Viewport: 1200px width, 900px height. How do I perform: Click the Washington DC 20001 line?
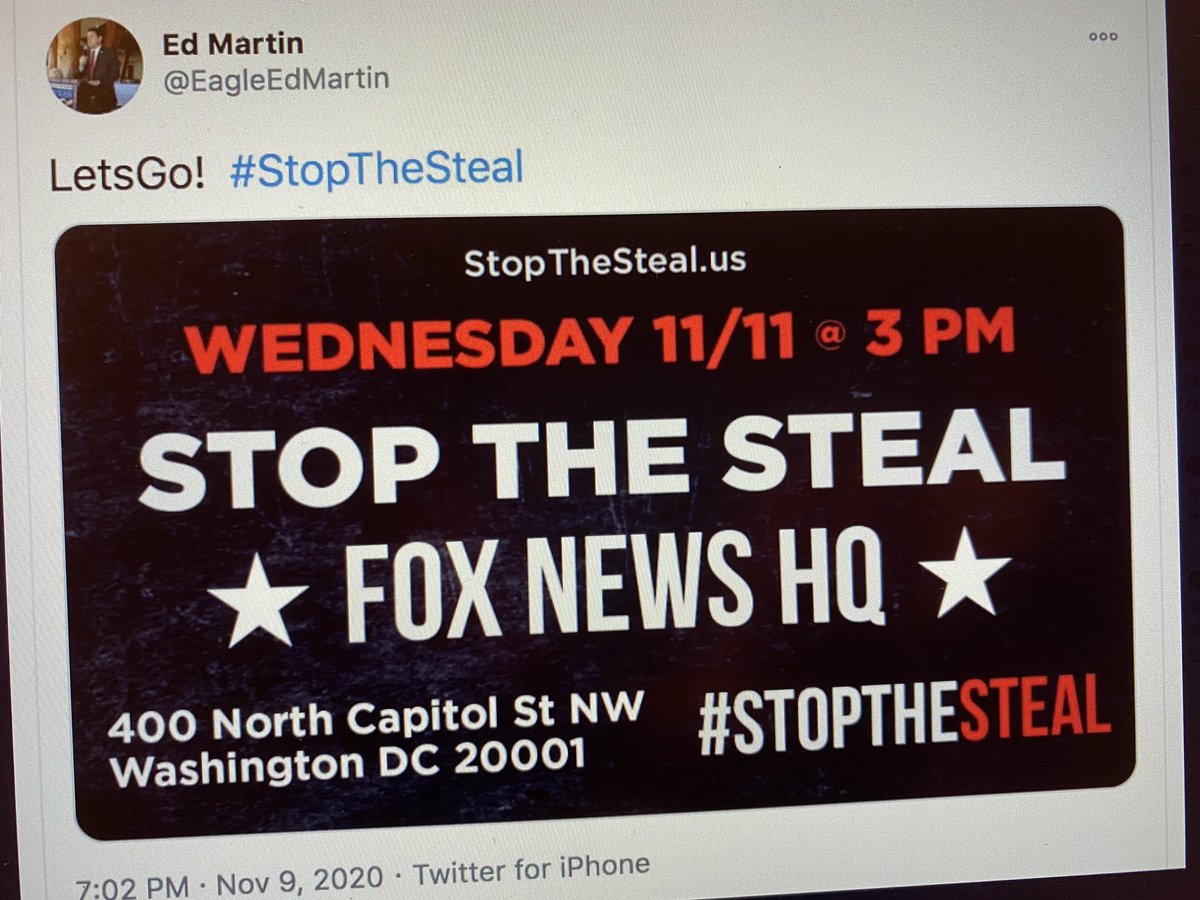(347, 763)
